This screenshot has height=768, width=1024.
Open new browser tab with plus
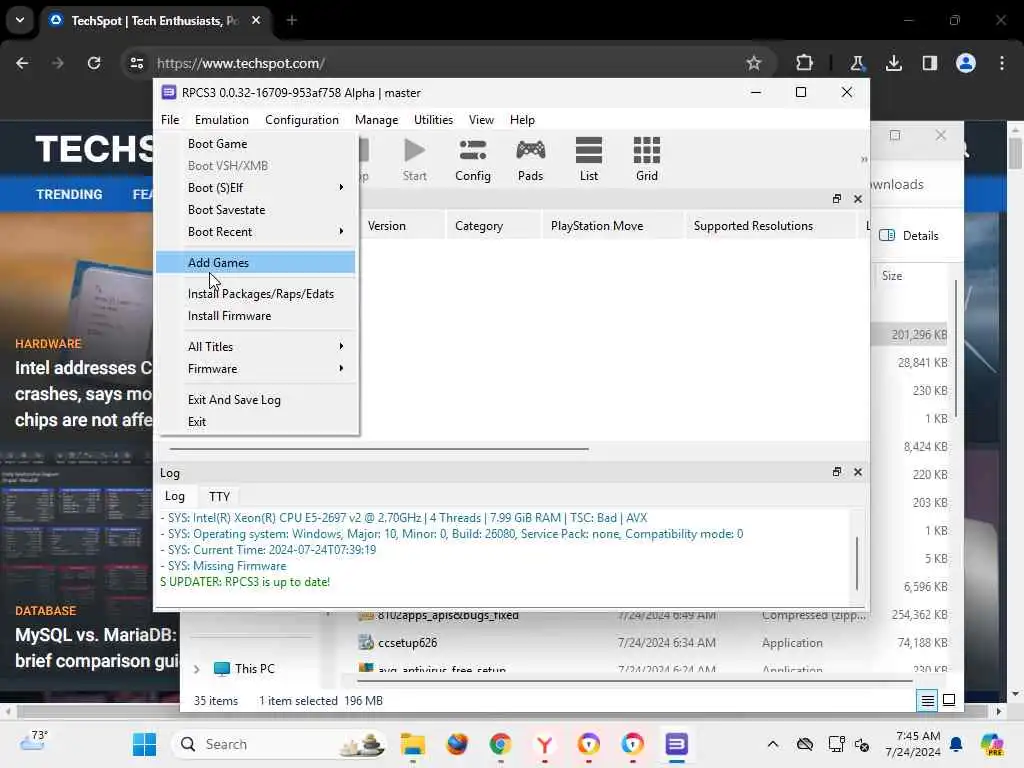point(291,20)
